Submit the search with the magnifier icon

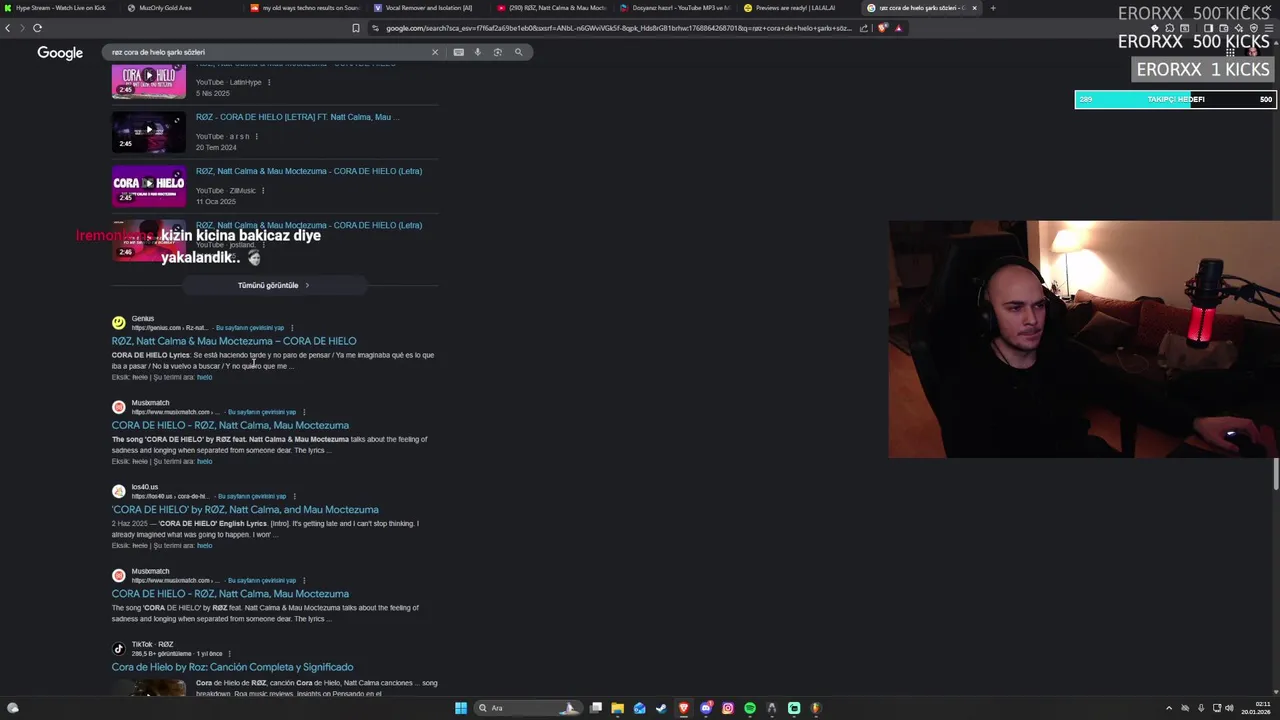518,52
